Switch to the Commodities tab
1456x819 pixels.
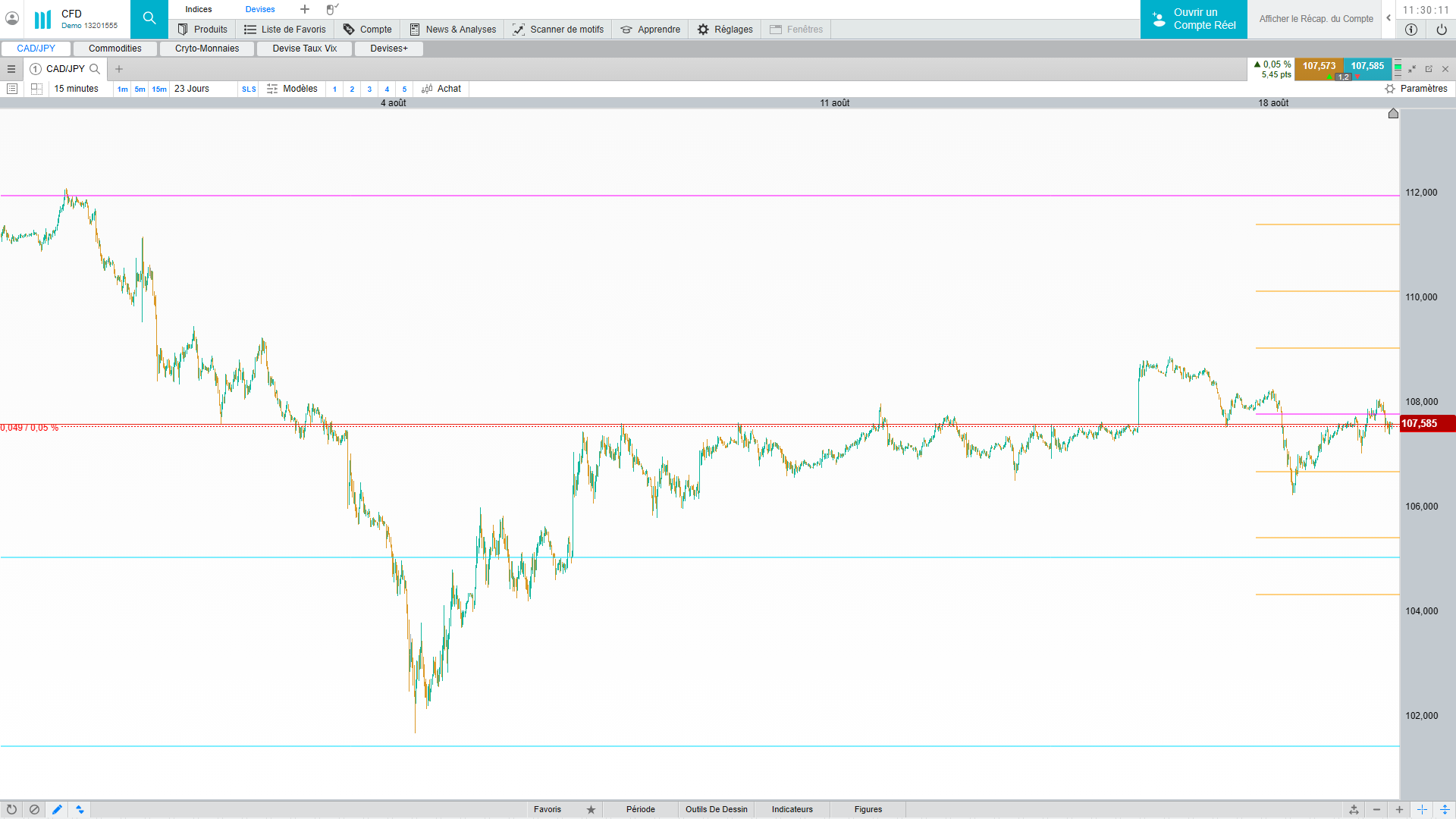(115, 49)
